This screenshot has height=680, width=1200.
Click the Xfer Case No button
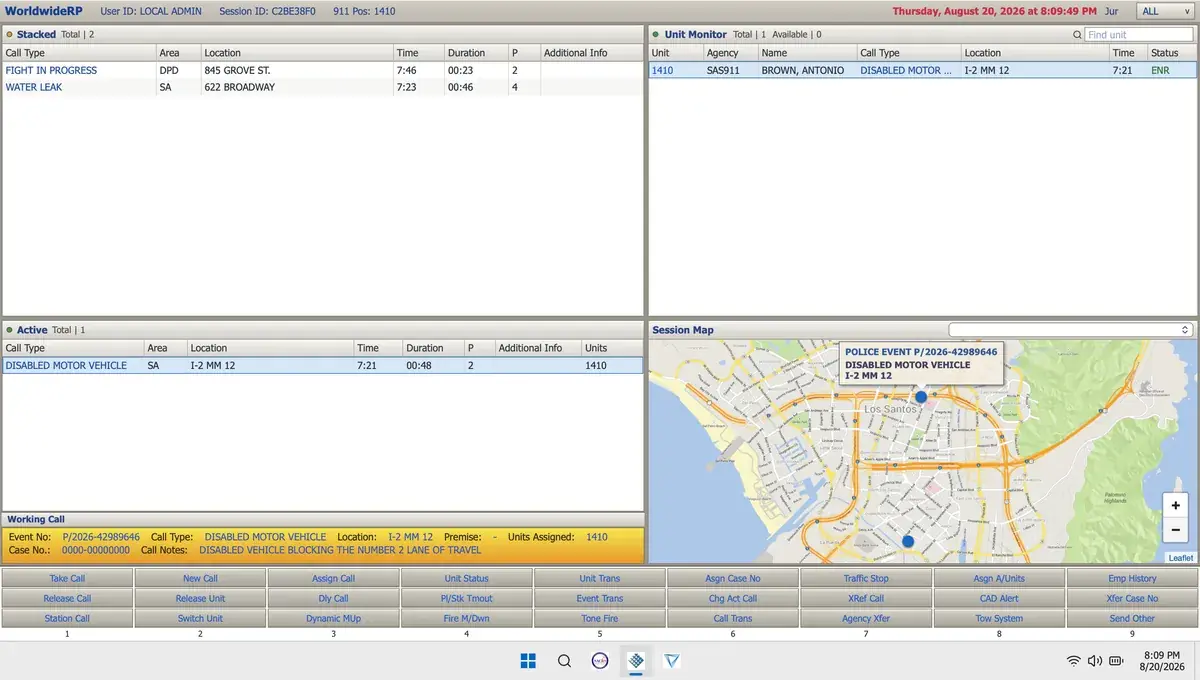point(1132,598)
